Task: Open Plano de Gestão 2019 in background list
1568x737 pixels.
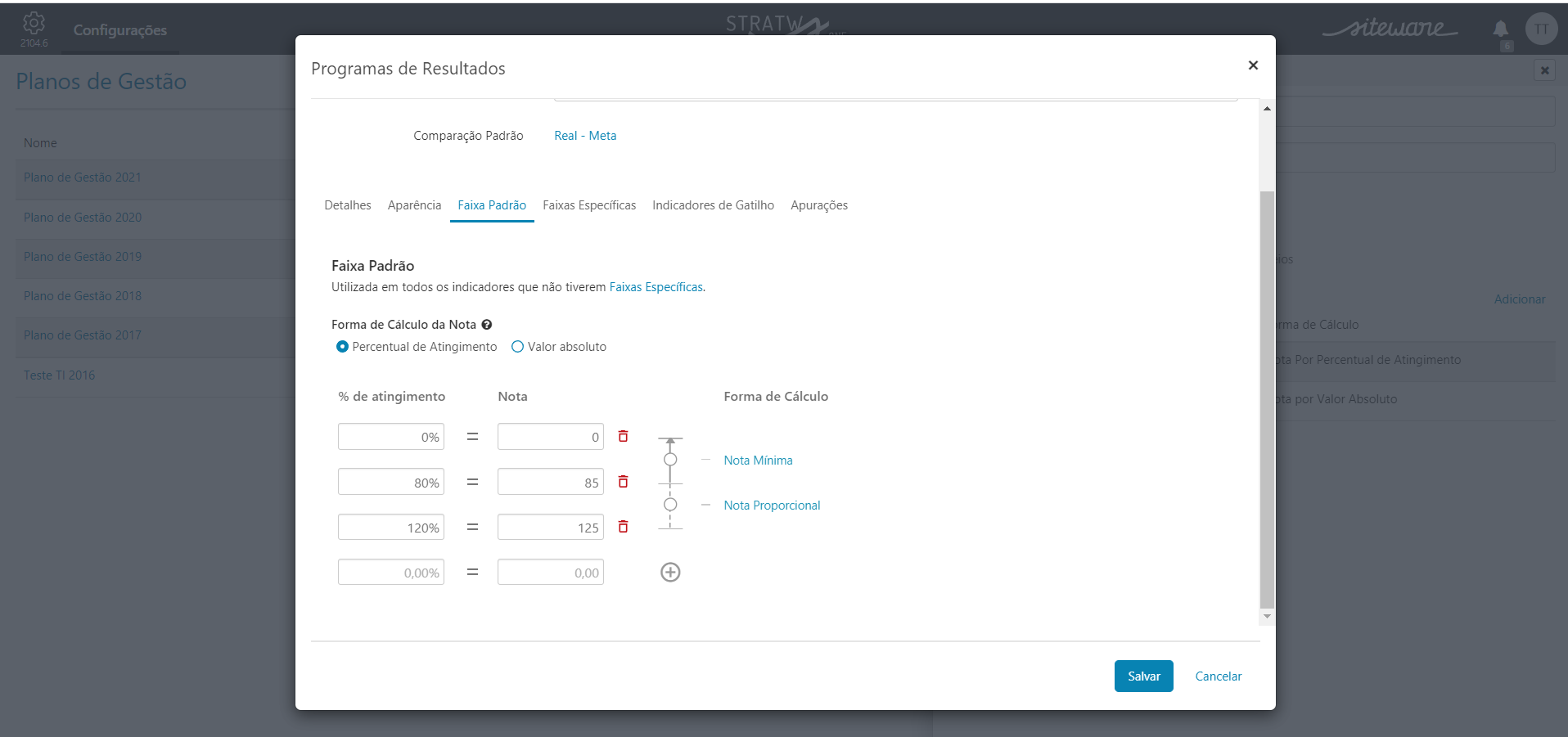Action: 82,257
